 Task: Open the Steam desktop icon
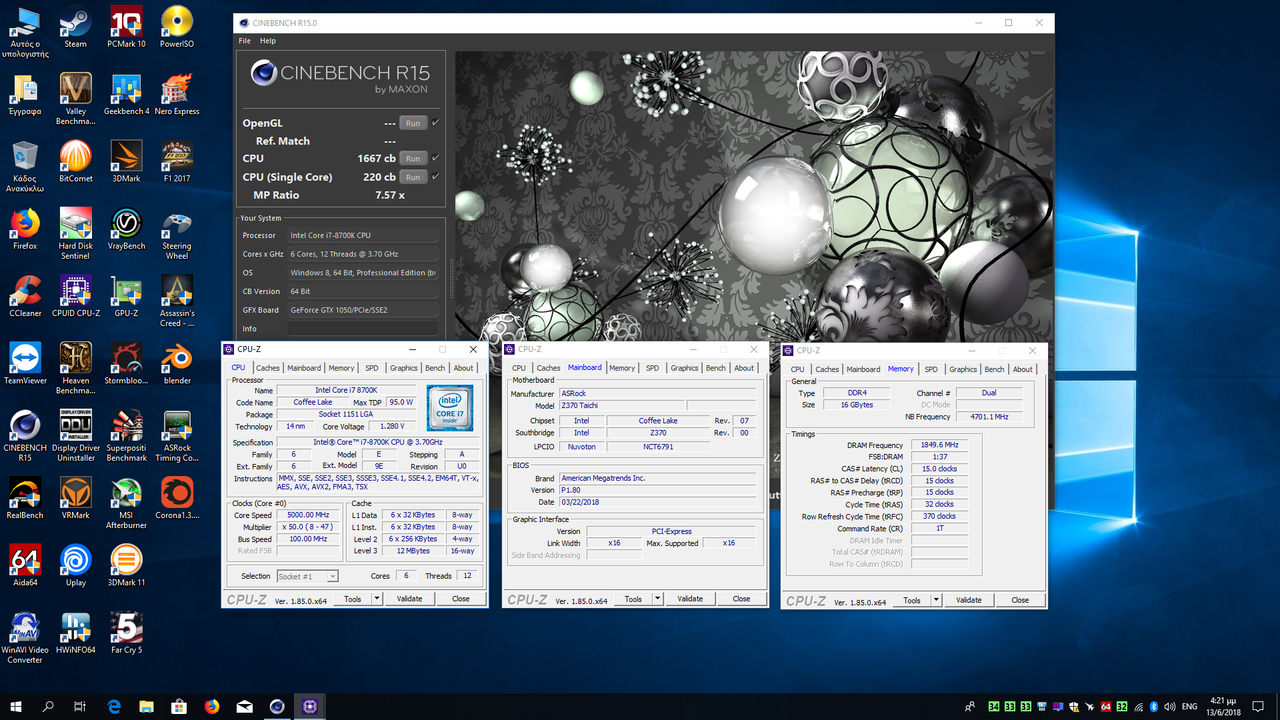coord(75,27)
